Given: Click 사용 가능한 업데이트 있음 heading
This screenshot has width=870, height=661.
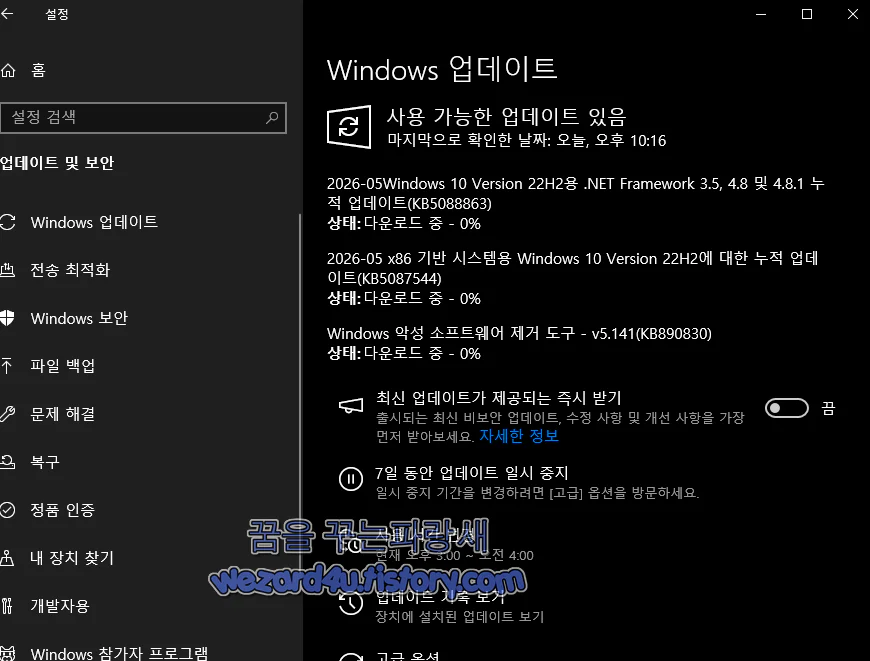Looking at the screenshot, I should pos(507,117).
